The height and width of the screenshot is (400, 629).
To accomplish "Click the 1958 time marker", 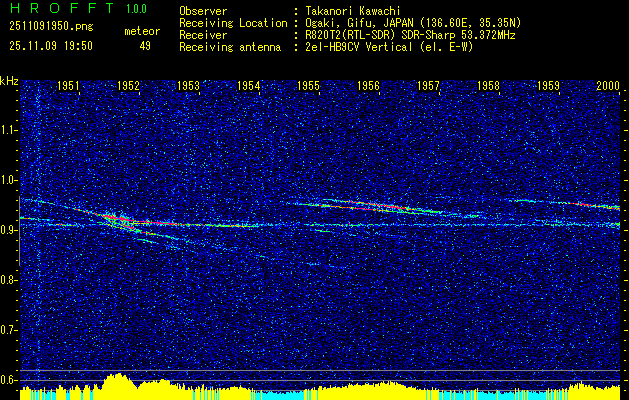I will pyautogui.click(x=489, y=85).
